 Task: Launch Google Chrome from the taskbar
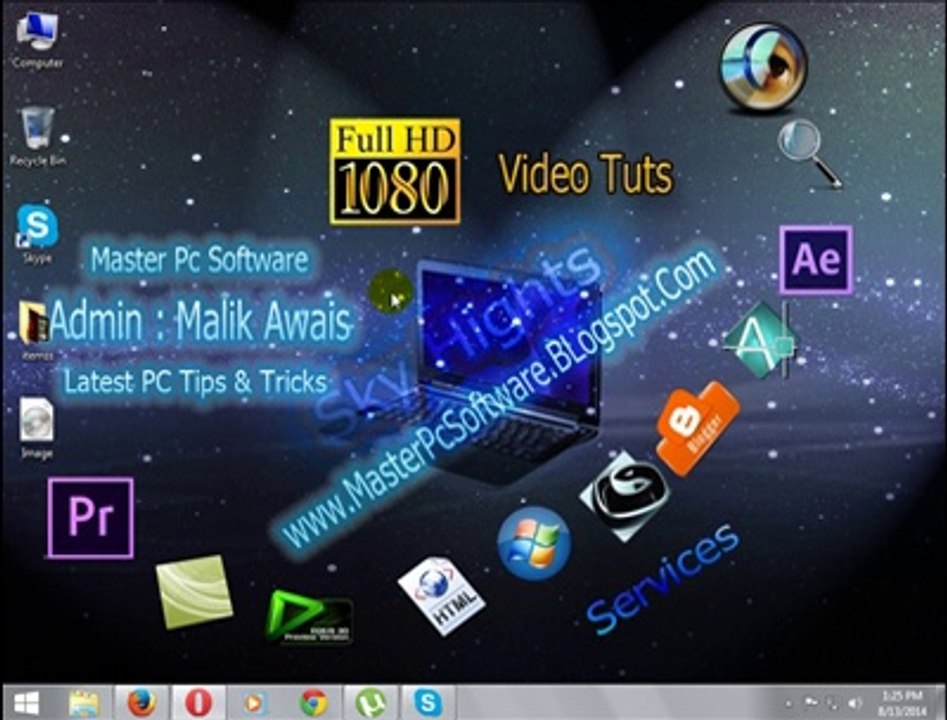pyautogui.click(x=313, y=704)
